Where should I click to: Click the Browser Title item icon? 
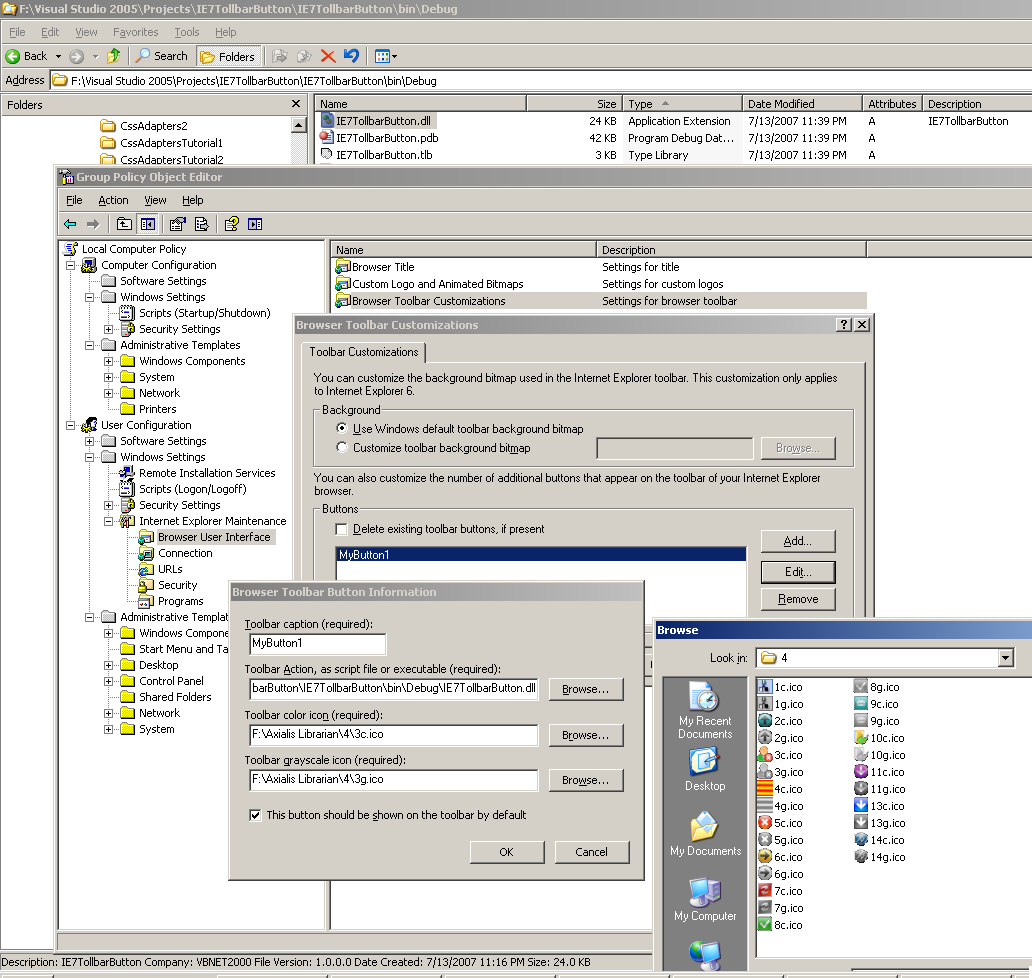pos(343,267)
